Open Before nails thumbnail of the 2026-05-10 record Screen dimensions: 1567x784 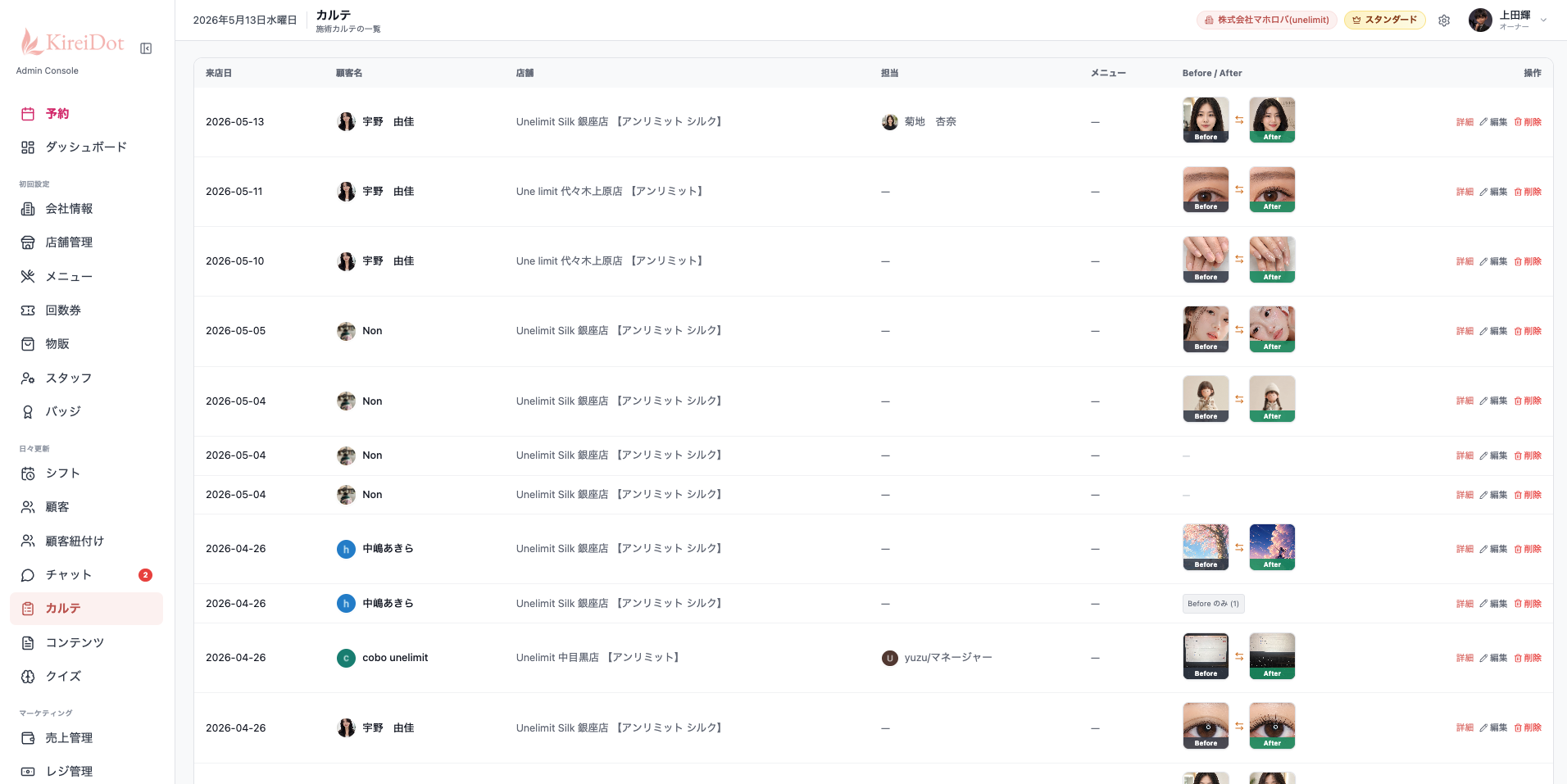[x=1206, y=260]
